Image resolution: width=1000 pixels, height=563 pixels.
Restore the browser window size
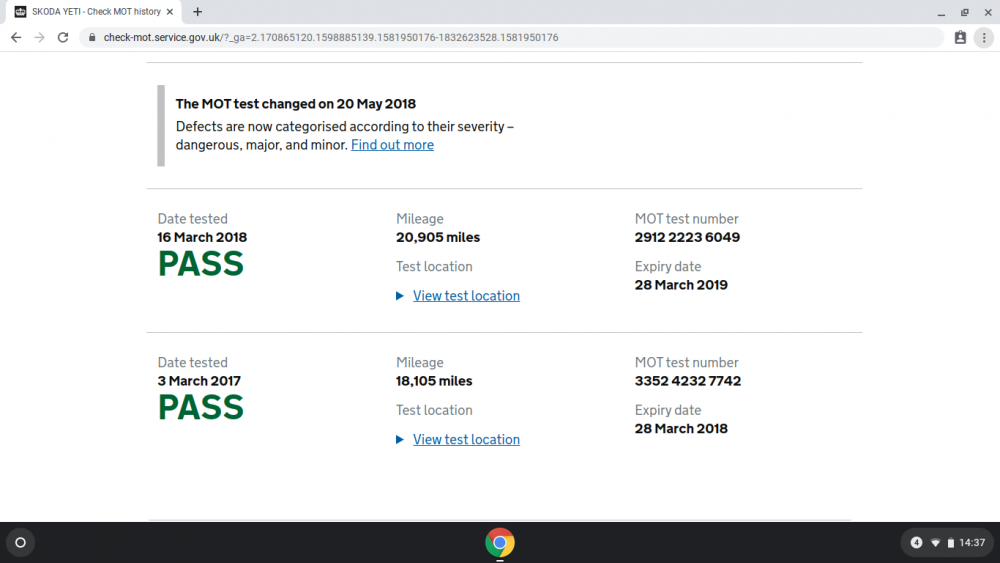click(x=964, y=12)
